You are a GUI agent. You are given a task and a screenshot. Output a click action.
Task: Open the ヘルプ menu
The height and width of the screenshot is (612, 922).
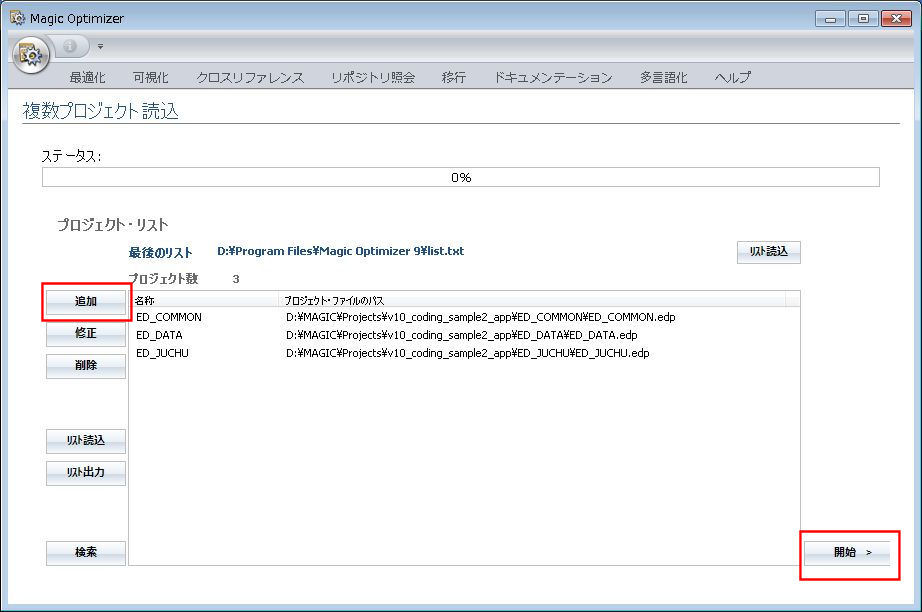coord(733,77)
